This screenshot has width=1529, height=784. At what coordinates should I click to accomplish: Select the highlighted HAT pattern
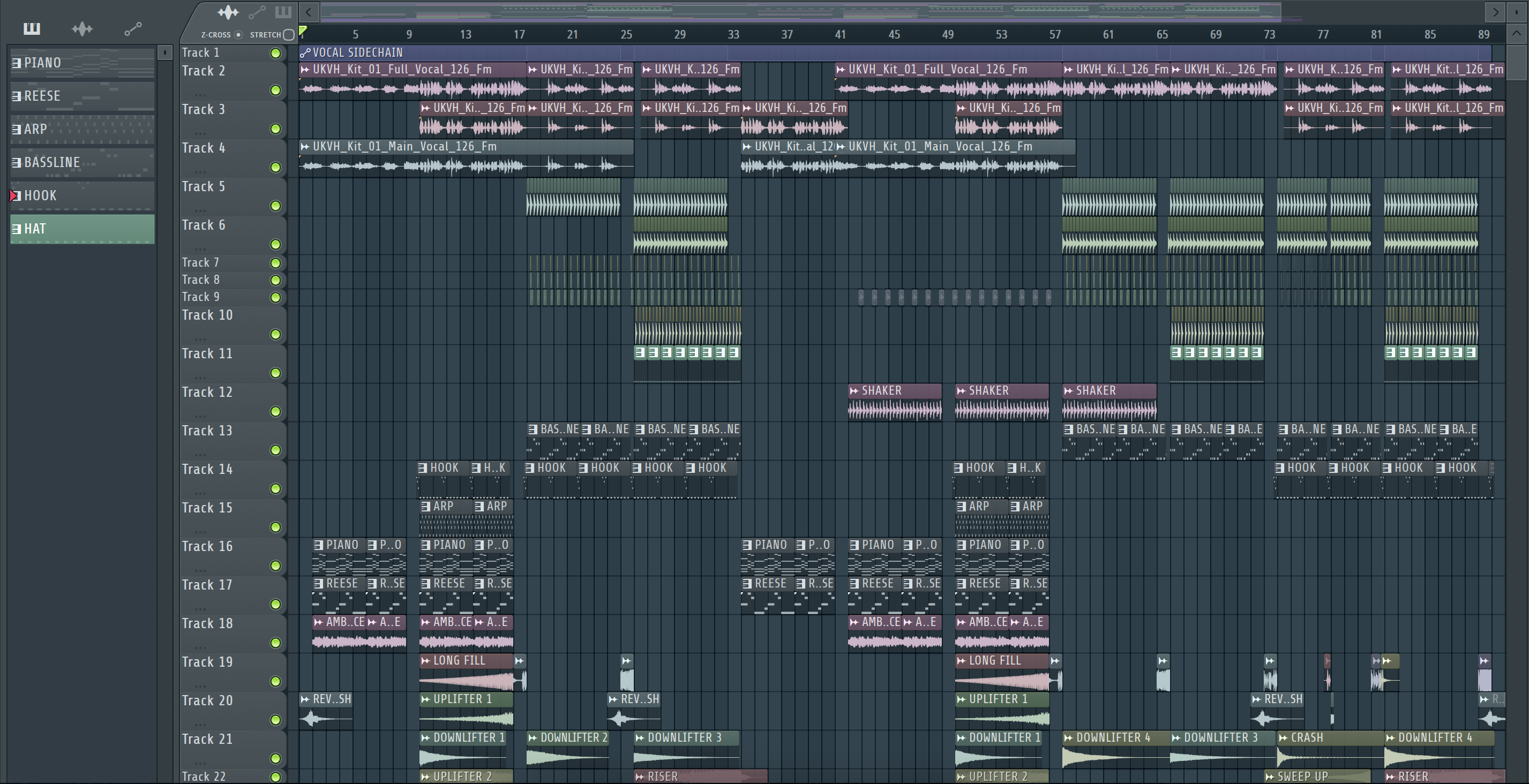pyautogui.click(x=83, y=229)
